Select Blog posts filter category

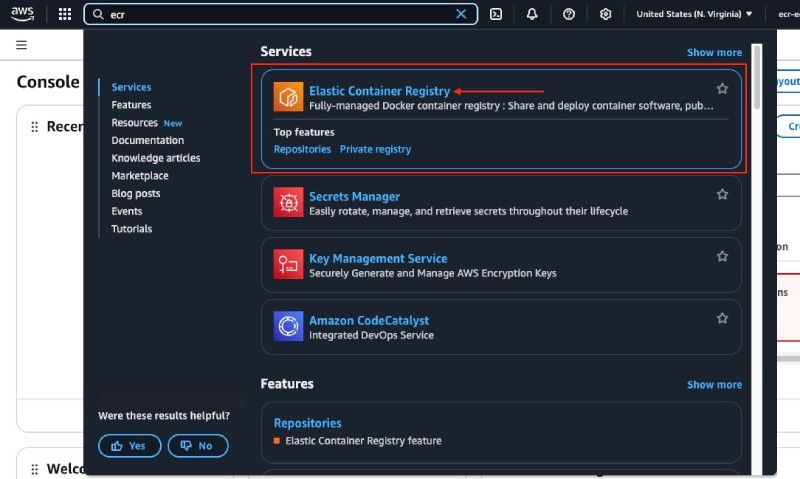pos(136,193)
